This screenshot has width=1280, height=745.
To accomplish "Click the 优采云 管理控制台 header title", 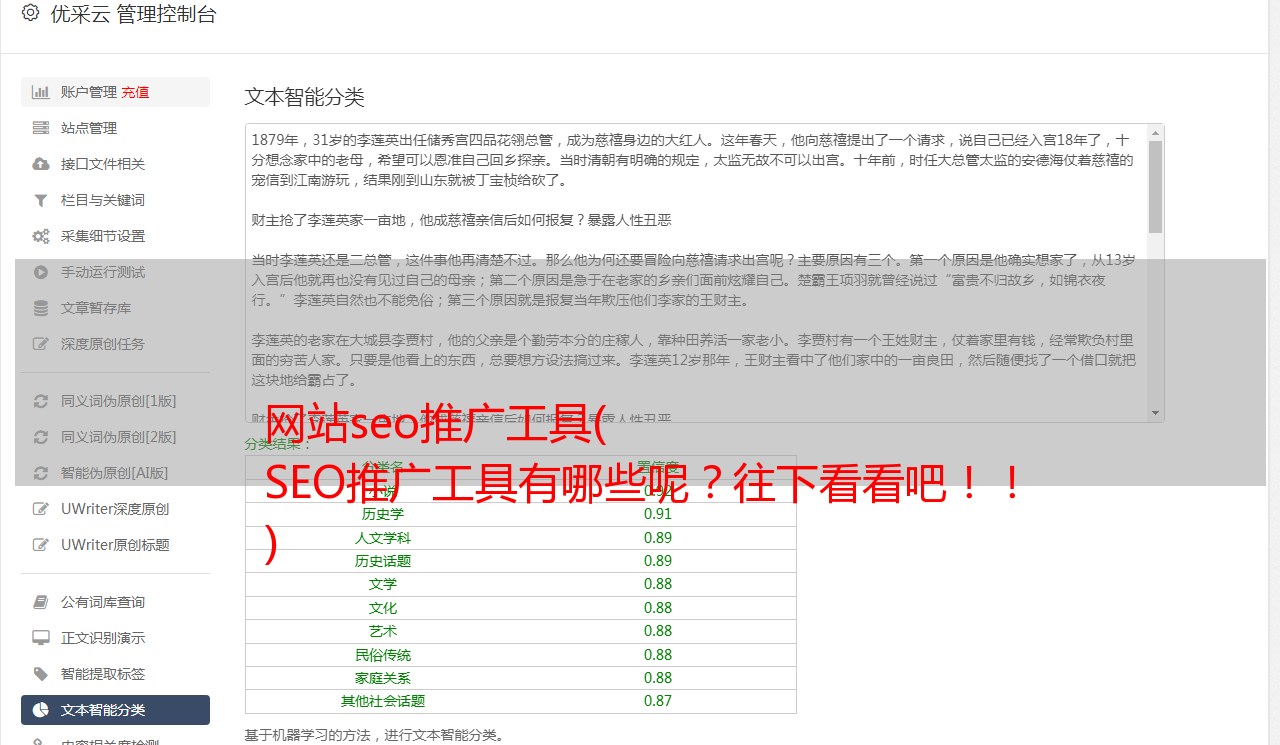I will [x=133, y=14].
